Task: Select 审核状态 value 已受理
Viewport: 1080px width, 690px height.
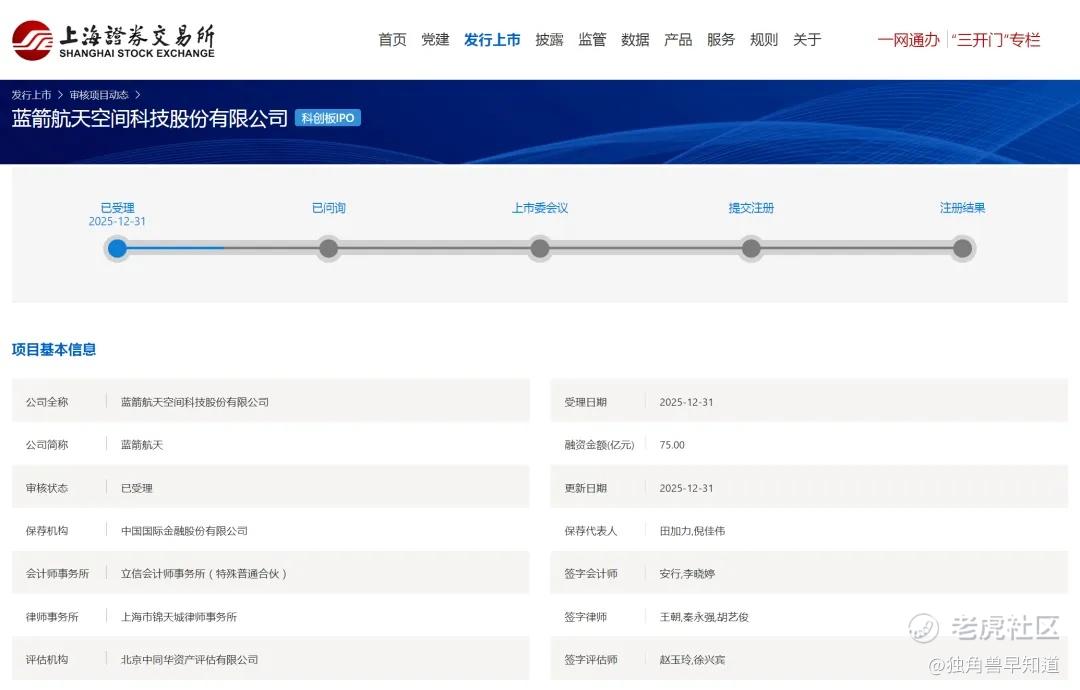Action: click(136, 488)
